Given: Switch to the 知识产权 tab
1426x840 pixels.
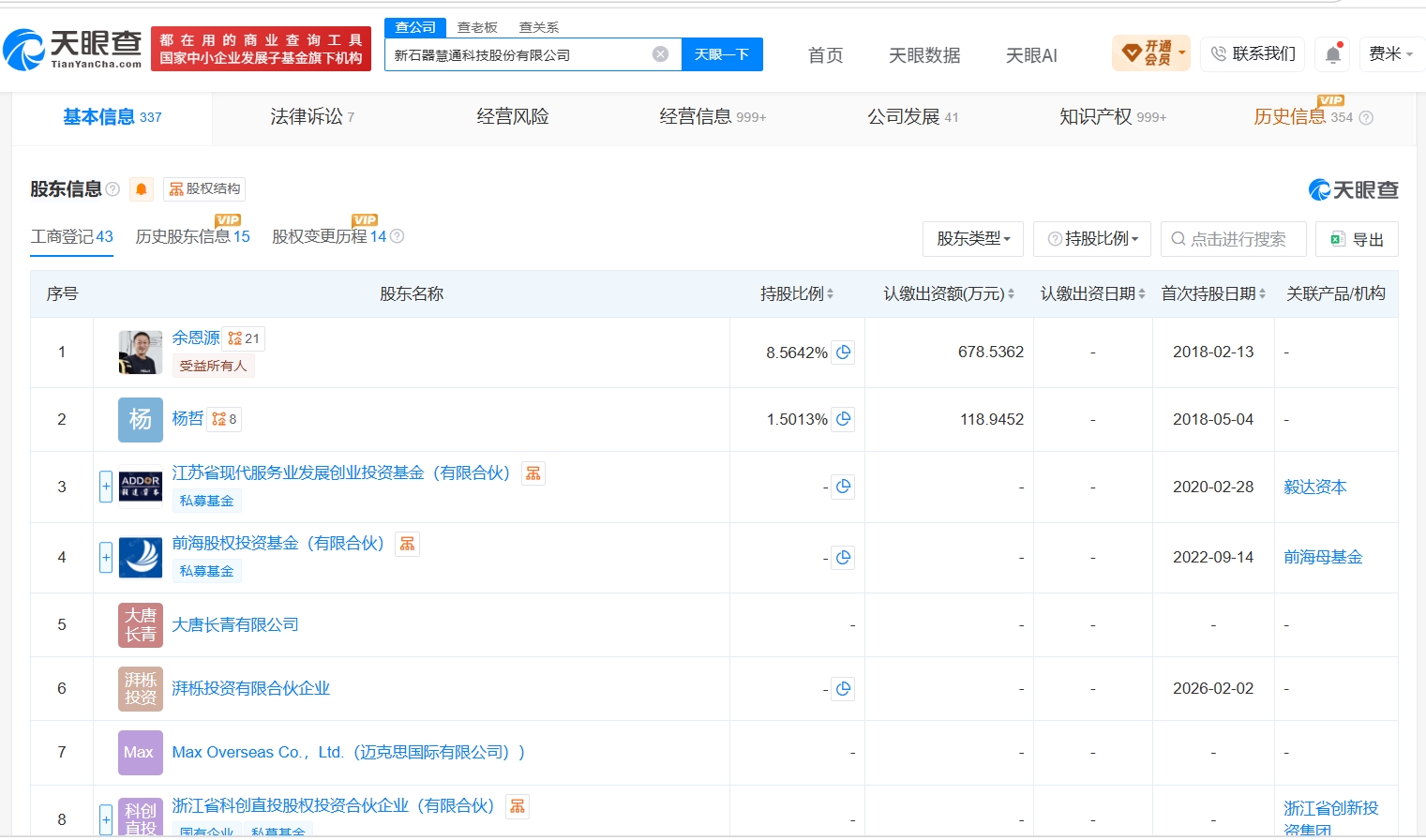Looking at the screenshot, I should [x=1113, y=117].
